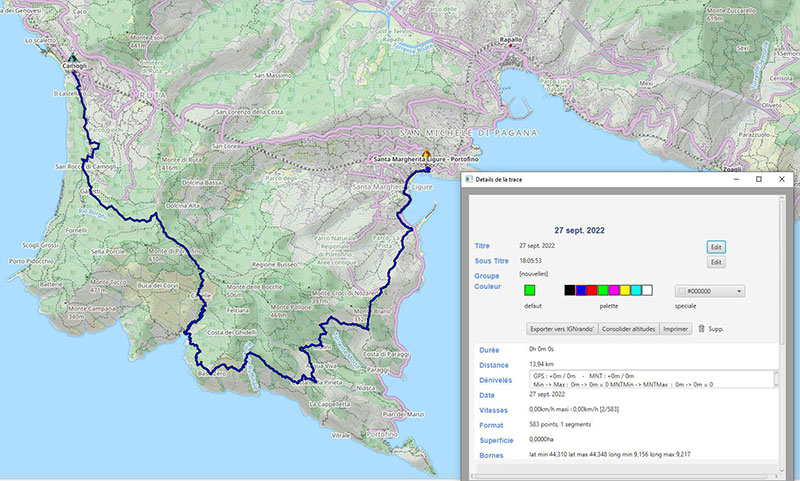Click the Format value '583 points, 1 segments'
800x481 pixels.
click(x=560, y=424)
